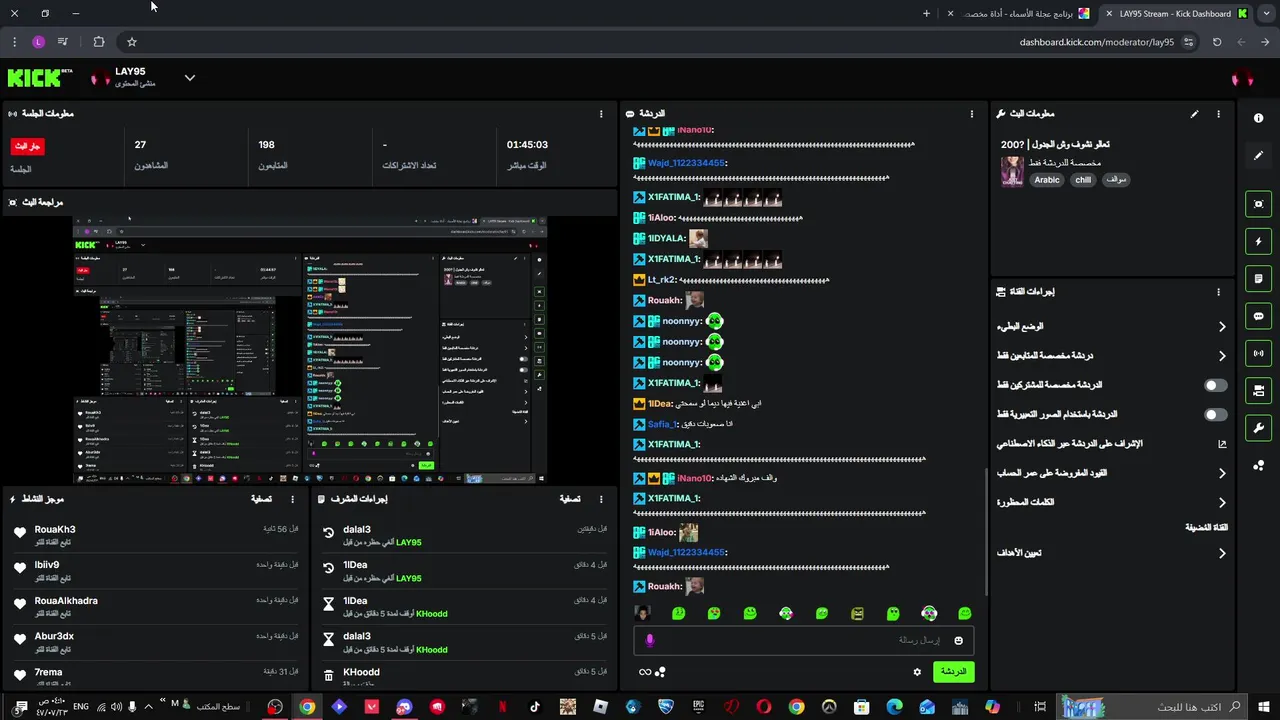1280x720 pixels.
Task: Open TikTok from the Windows taskbar
Action: [535, 707]
